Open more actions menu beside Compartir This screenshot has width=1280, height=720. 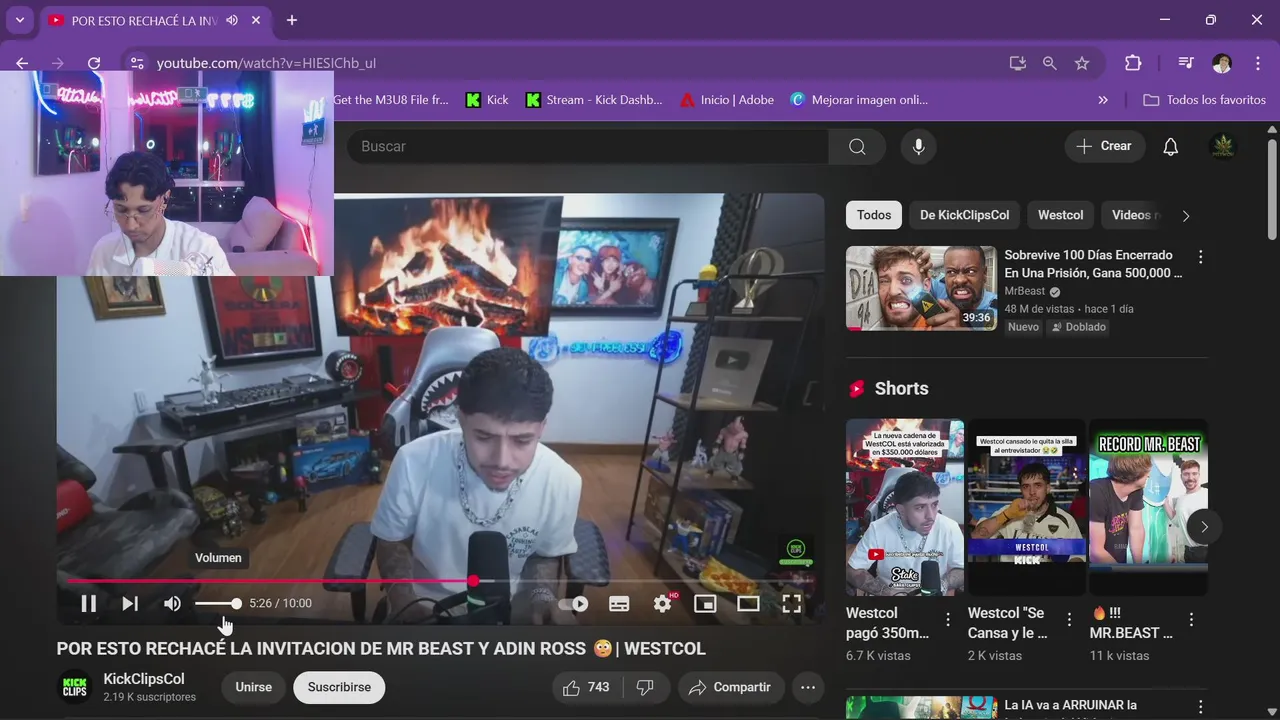tap(808, 687)
